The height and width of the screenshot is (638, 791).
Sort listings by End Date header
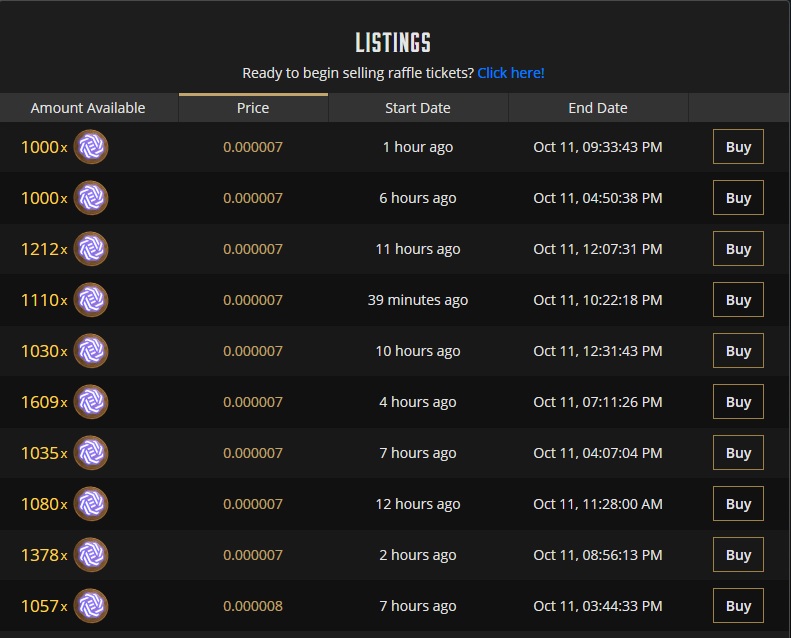pos(597,108)
